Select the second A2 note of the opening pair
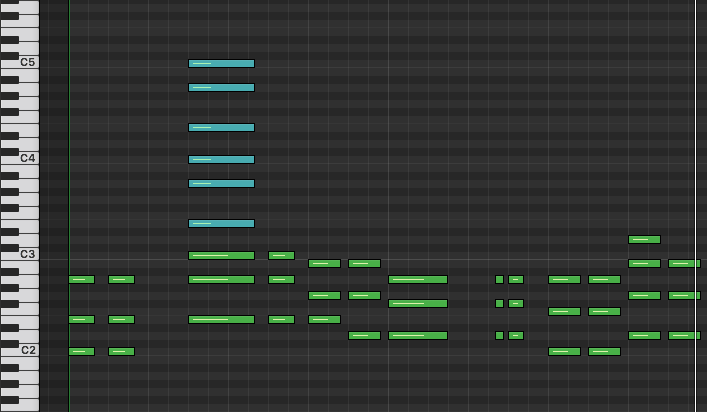 121,279
